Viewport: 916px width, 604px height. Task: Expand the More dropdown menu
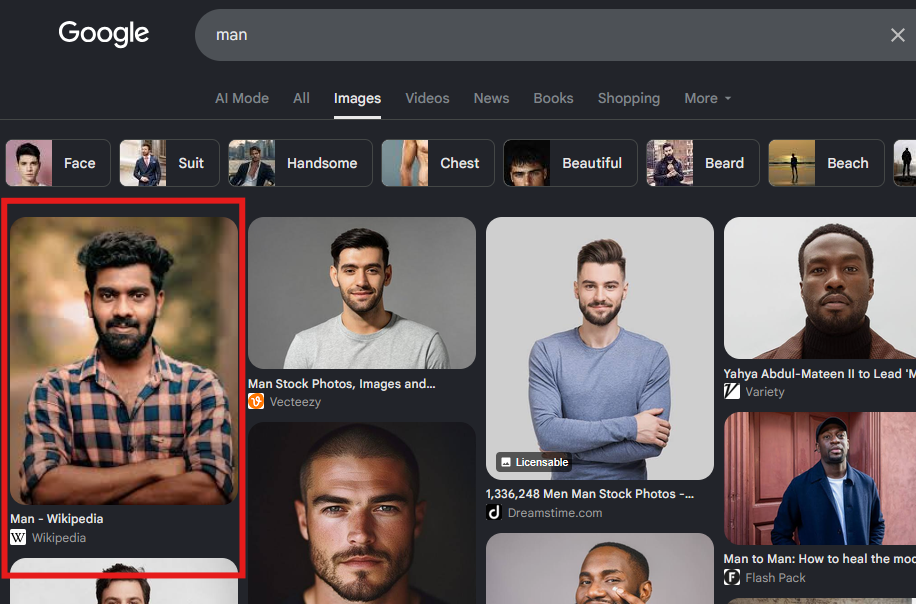pos(707,98)
